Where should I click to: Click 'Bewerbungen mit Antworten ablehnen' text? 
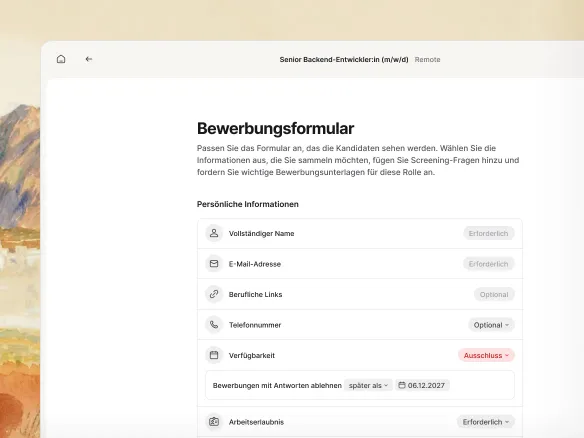(x=277, y=385)
